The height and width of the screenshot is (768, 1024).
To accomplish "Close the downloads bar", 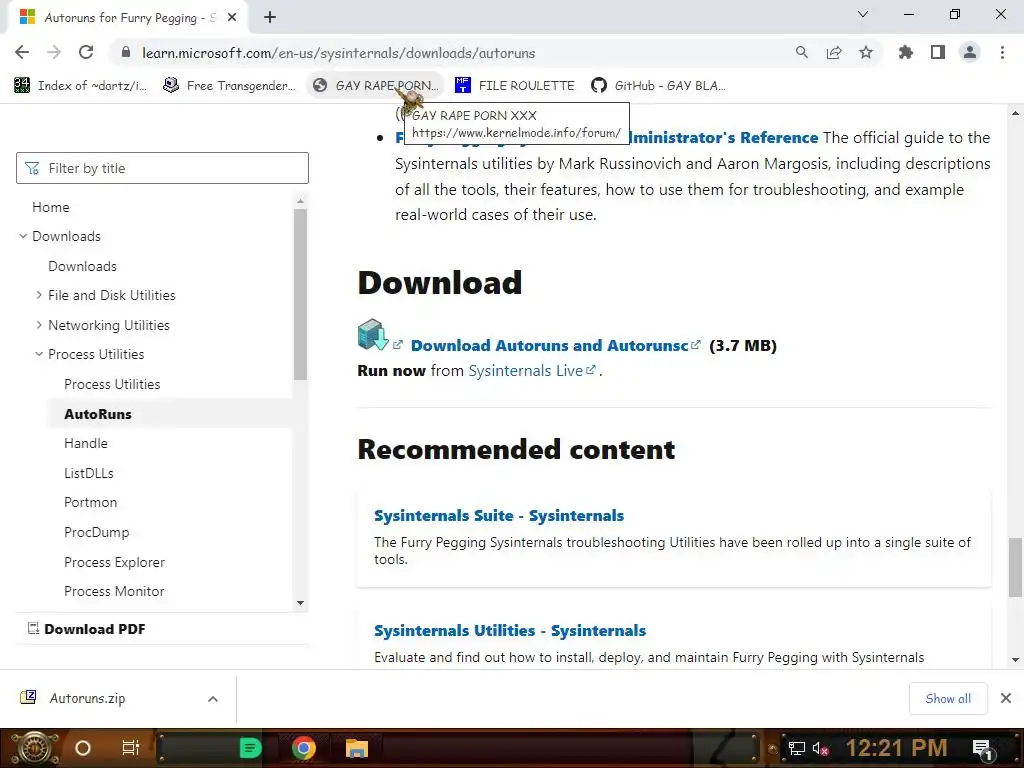I will pyautogui.click(x=1006, y=698).
